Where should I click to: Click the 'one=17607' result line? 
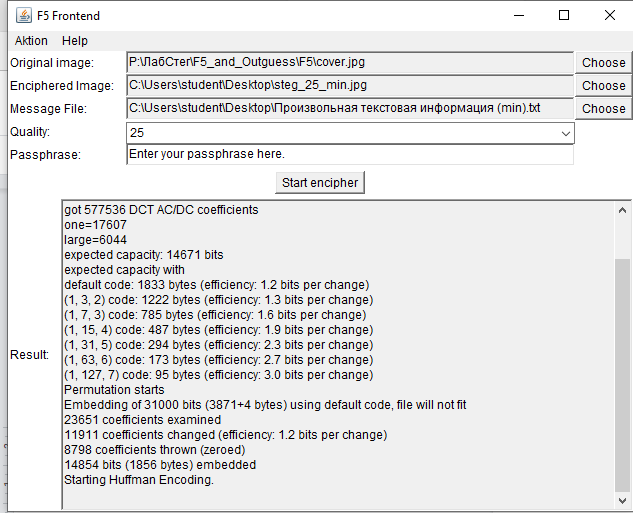95,225
